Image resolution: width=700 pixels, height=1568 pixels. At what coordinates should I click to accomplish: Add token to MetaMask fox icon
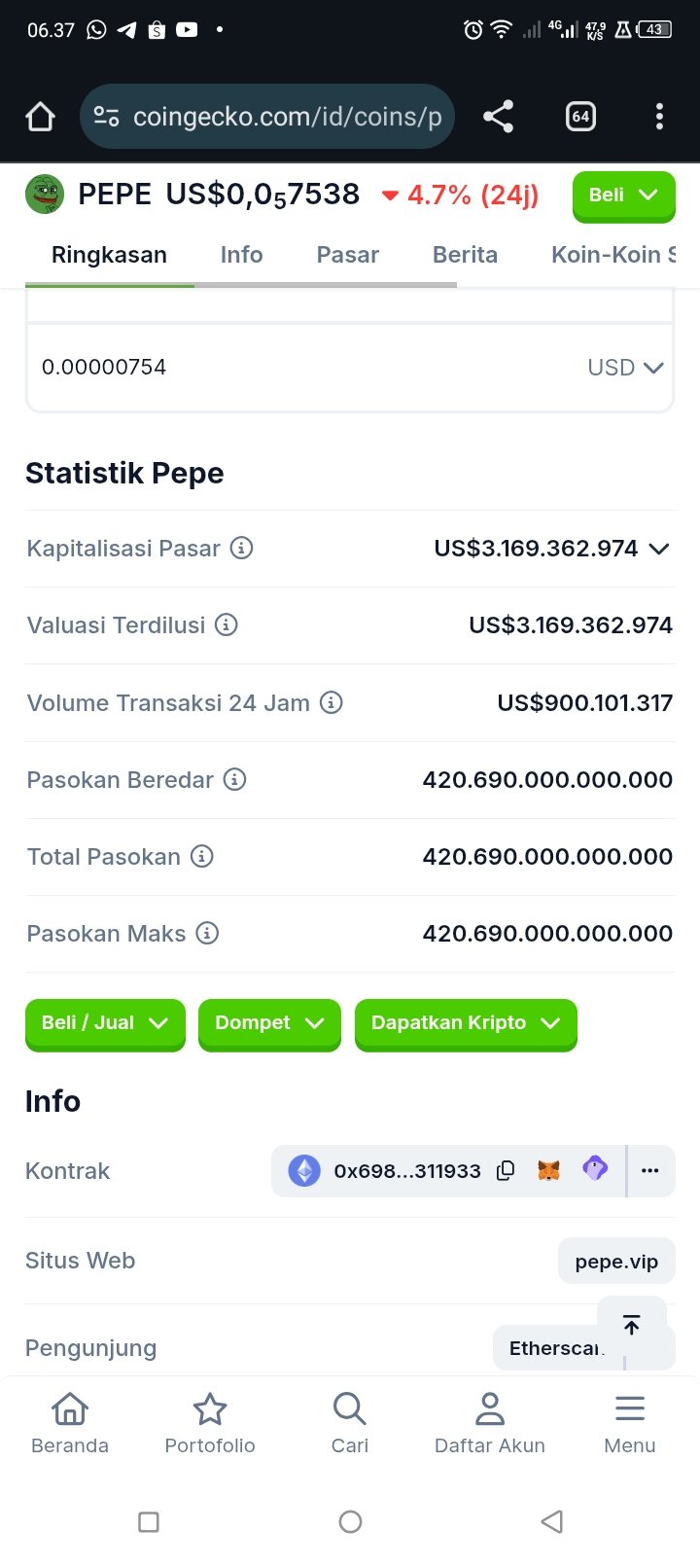pyautogui.click(x=548, y=1170)
